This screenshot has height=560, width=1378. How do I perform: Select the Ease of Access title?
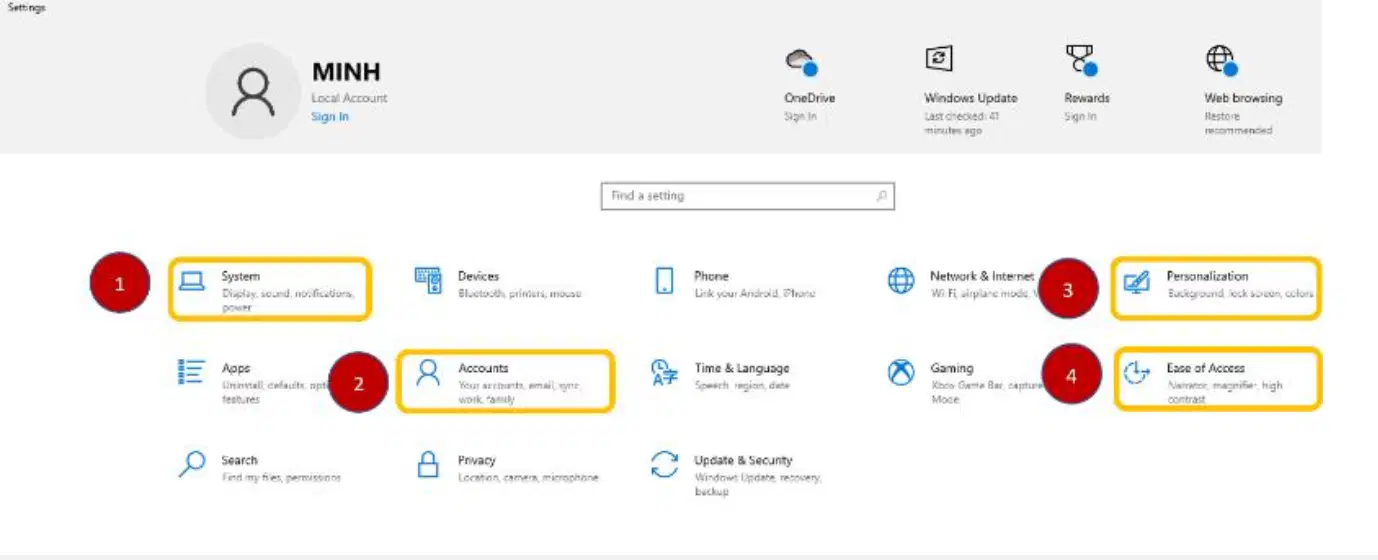coord(1205,368)
